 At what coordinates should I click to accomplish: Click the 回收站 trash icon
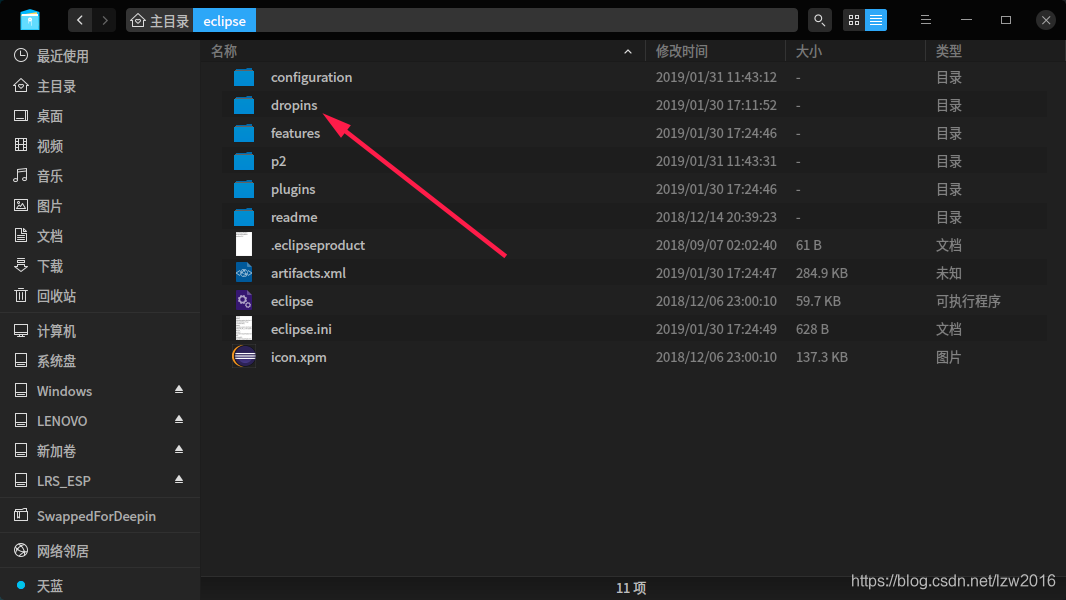(x=21, y=296)
